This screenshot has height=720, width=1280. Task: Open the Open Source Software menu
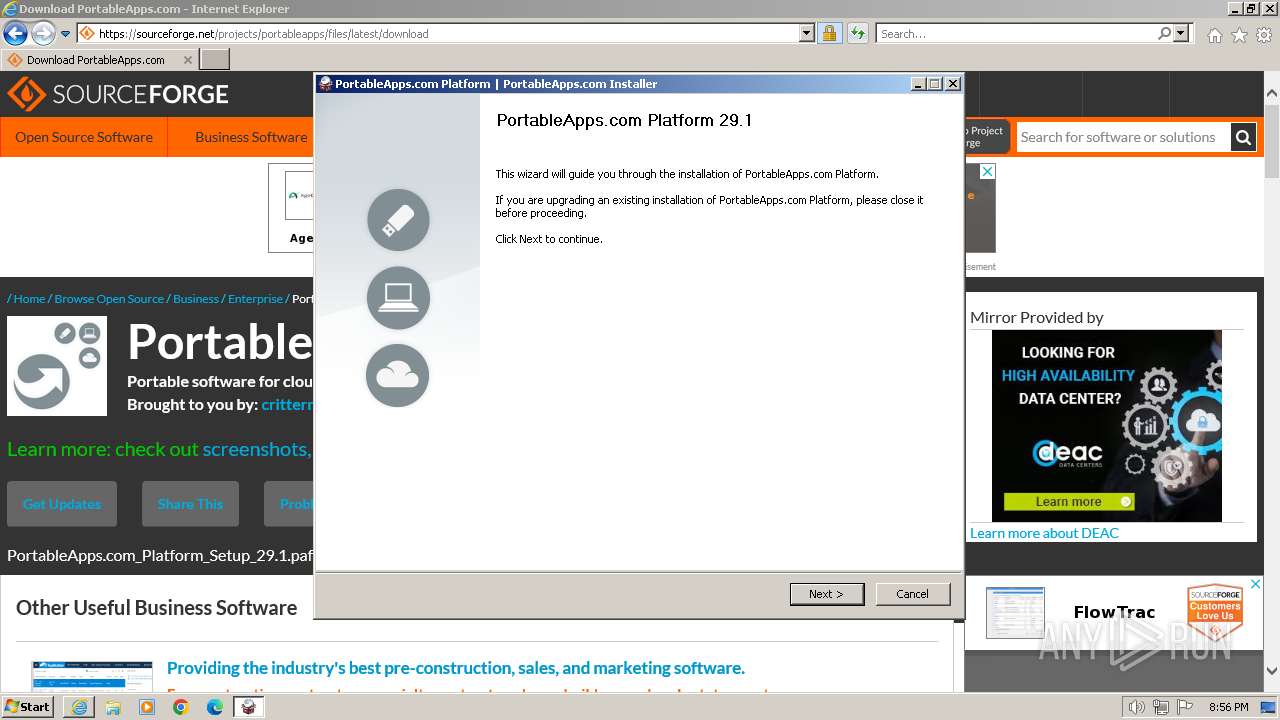(84, 137)
